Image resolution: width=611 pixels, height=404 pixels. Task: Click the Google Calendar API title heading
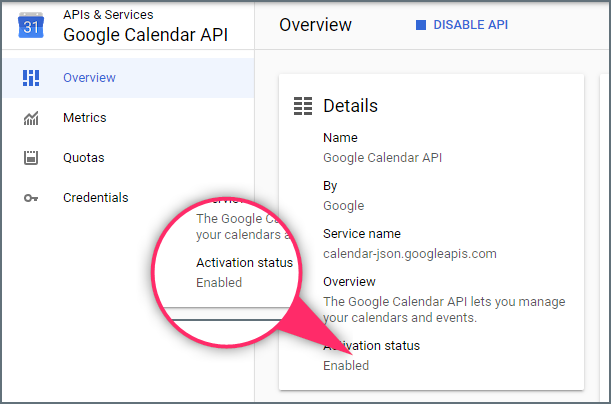[145, 34]
